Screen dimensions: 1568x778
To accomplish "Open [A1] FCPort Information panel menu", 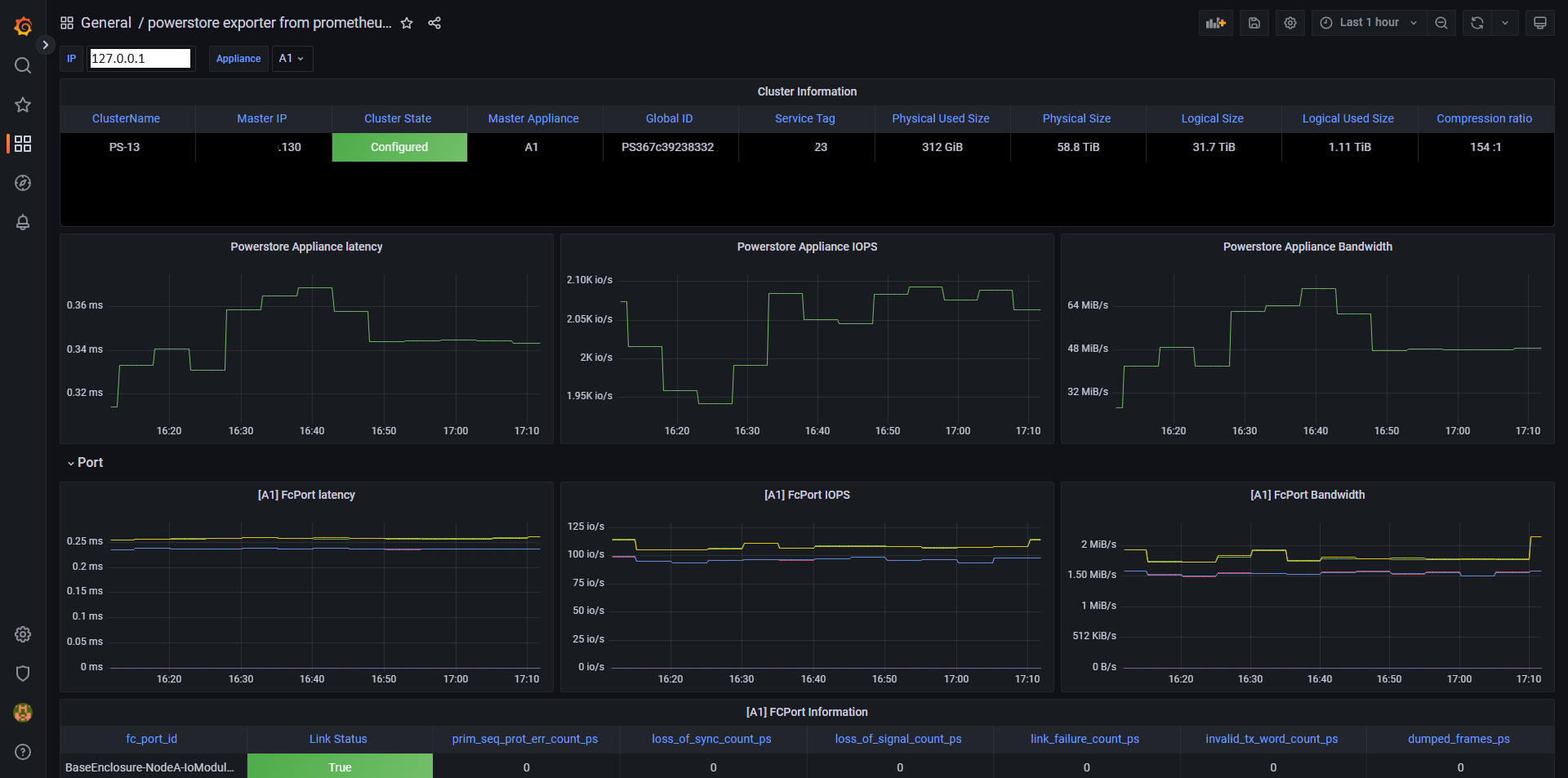I will coord(807,712).
